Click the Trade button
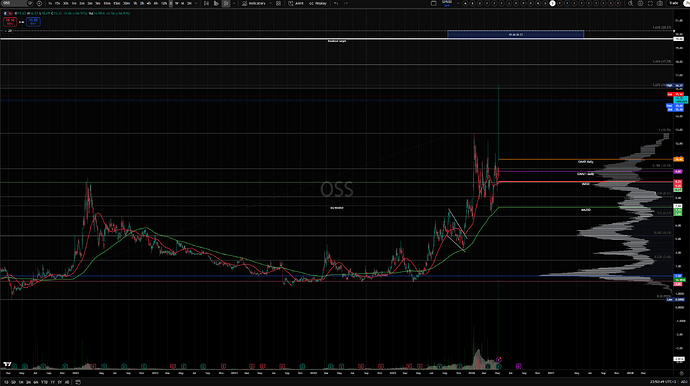Viewport: 690px width, 386px height. pos(674,3)
